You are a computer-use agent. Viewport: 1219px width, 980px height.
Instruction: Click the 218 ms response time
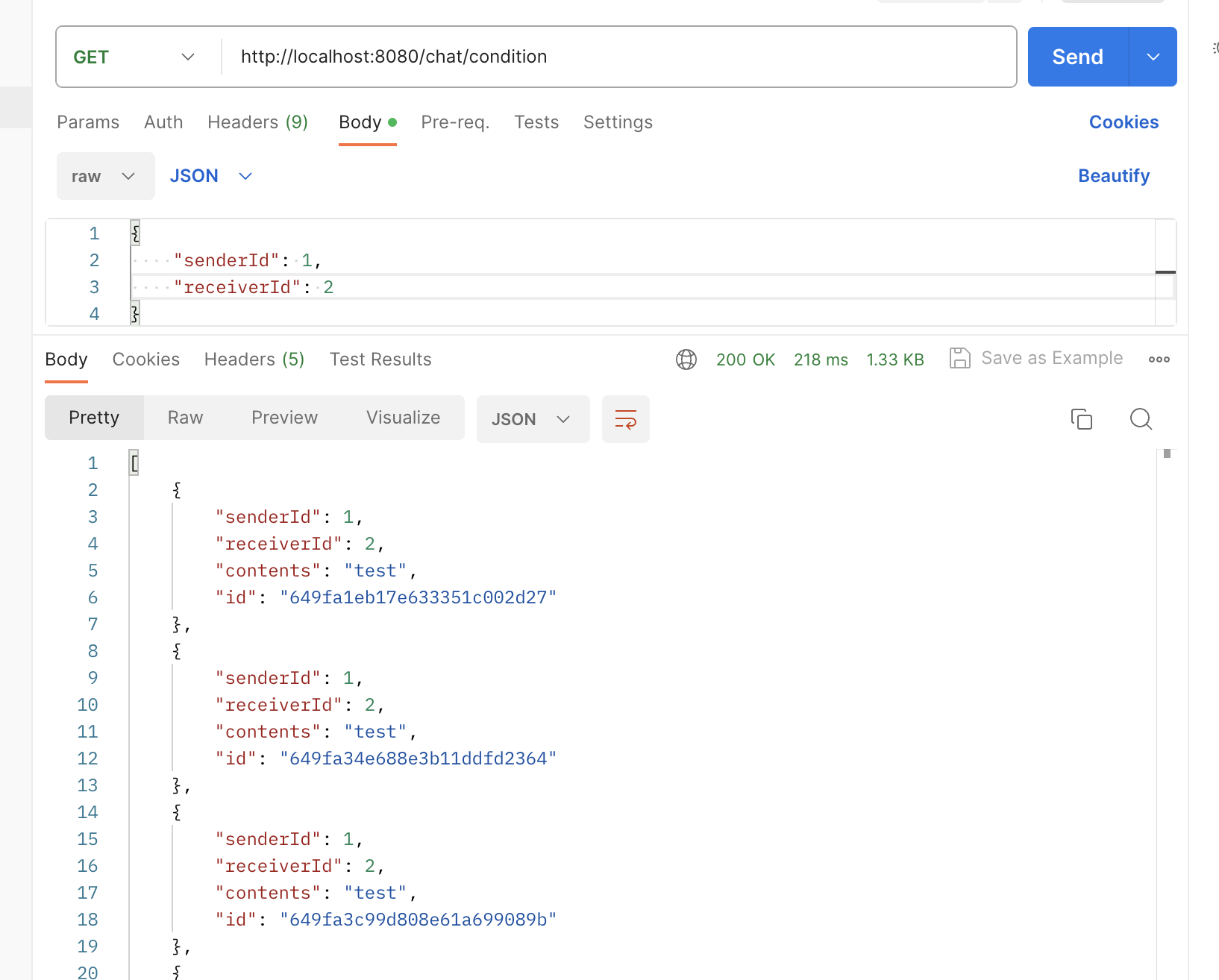click(821, 359)
